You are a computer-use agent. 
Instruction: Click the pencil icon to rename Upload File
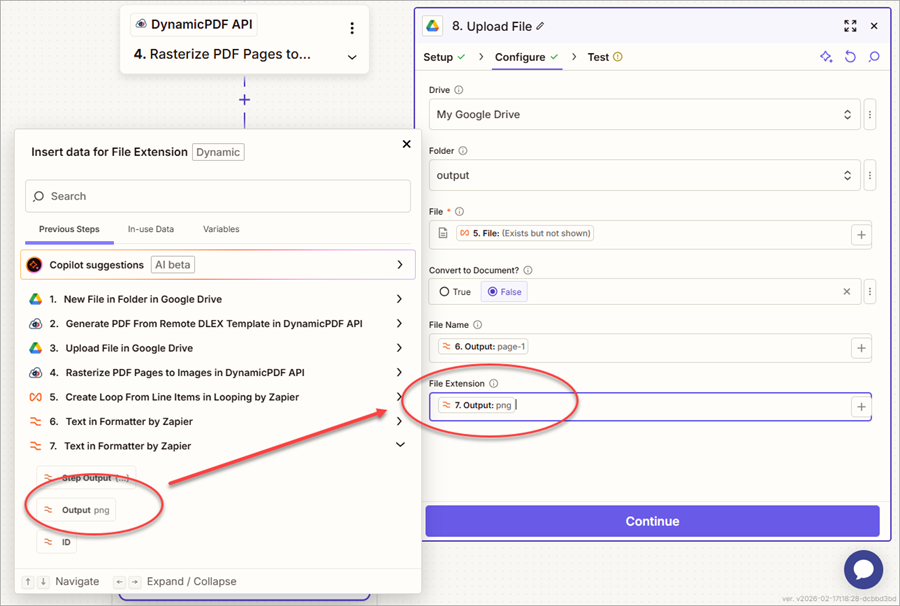click(541, 26)
